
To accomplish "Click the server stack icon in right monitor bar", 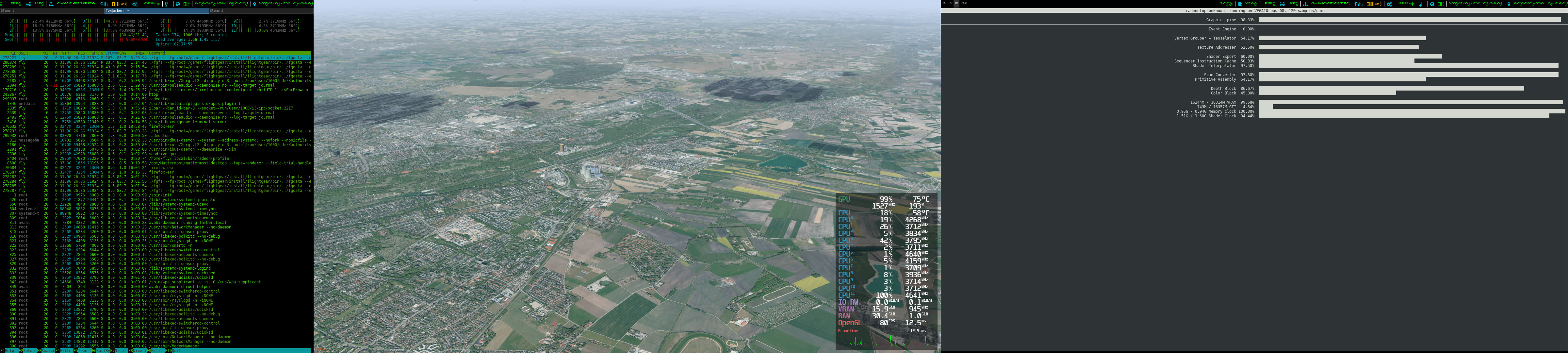I will [1282, 4].
